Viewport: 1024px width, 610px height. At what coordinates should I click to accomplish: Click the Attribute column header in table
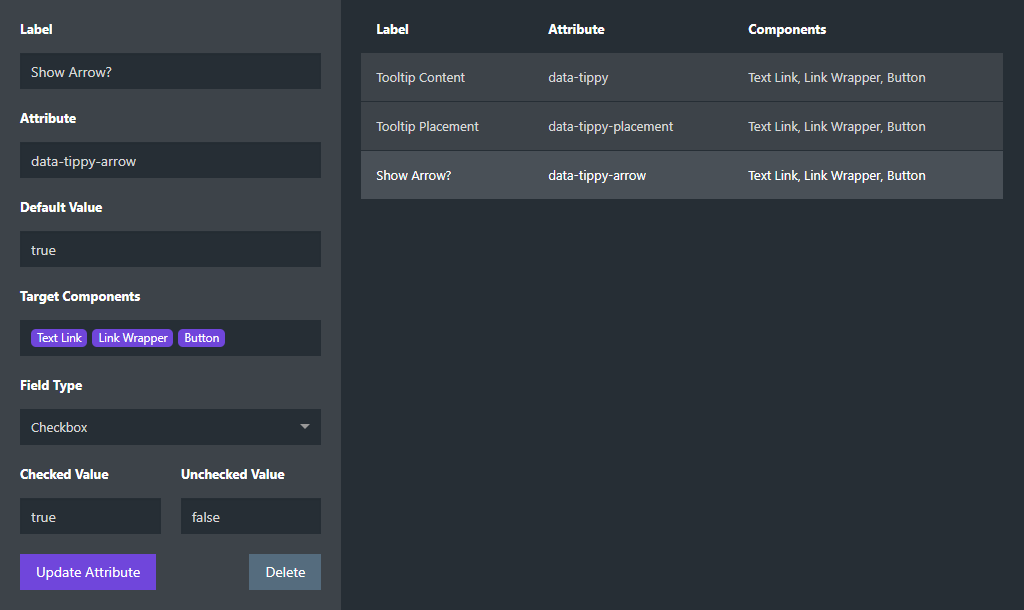click(x=576, y=29)
